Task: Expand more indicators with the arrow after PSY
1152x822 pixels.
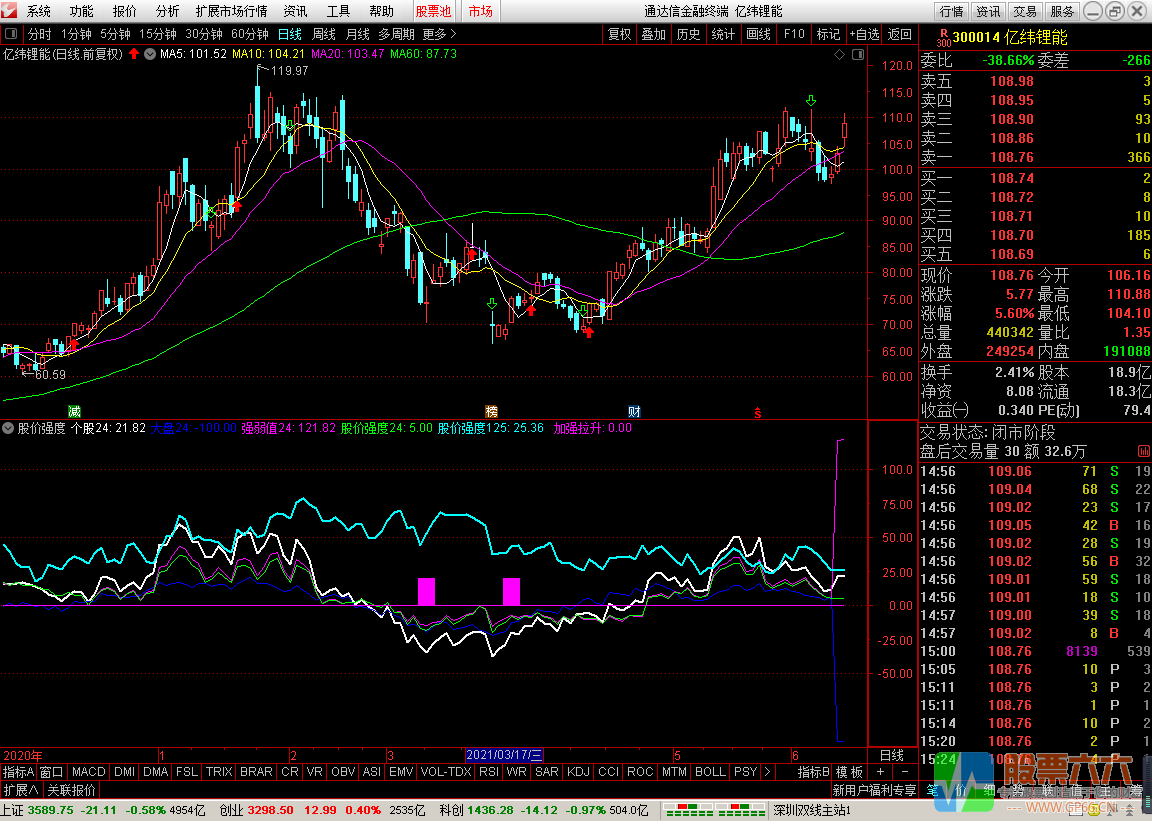Action: [768, 771]
